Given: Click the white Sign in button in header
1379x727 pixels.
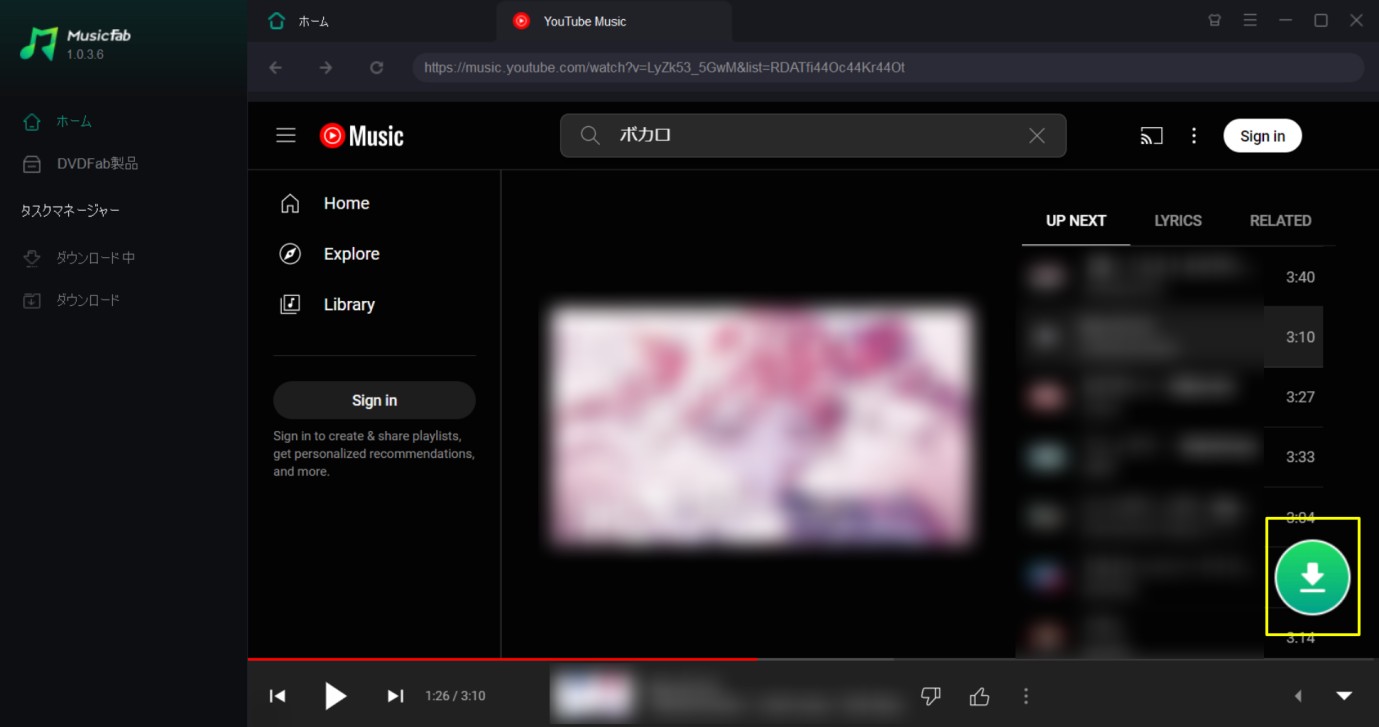Looking at the screenshot, I should (x=1262, y=136).
